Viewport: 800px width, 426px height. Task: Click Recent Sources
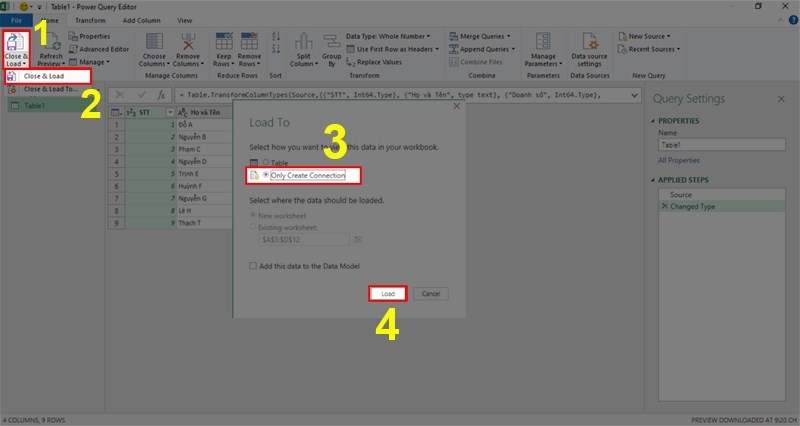click(x=648, y=49)
